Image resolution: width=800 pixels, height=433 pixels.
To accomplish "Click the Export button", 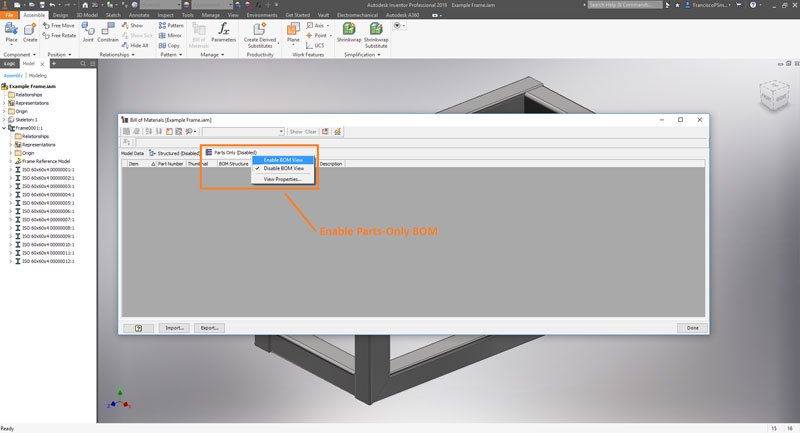I will point(209,328).
